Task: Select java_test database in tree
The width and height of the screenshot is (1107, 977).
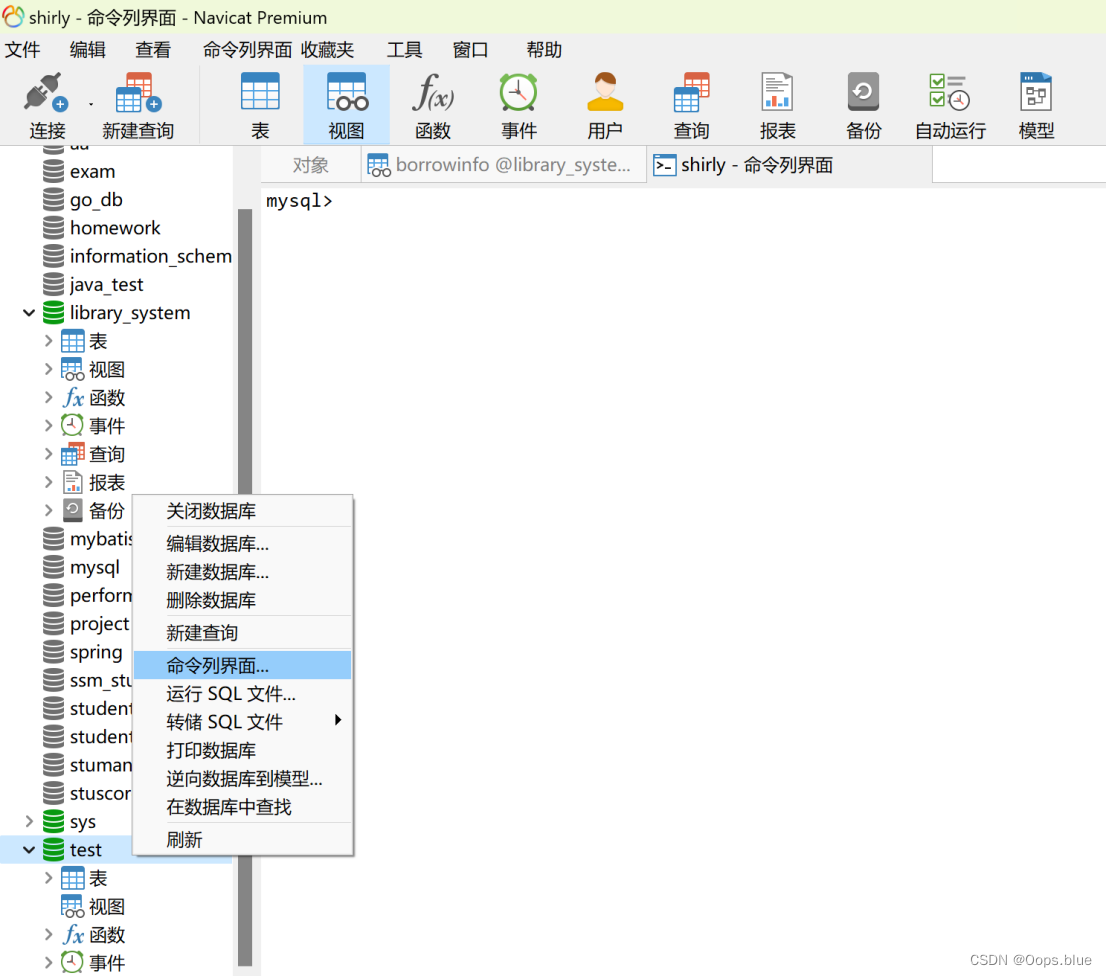Action: coord(106,284)
